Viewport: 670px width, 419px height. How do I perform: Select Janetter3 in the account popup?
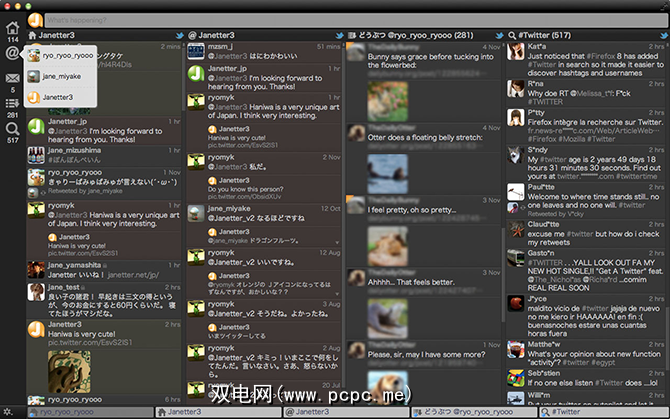click(60, 97)
